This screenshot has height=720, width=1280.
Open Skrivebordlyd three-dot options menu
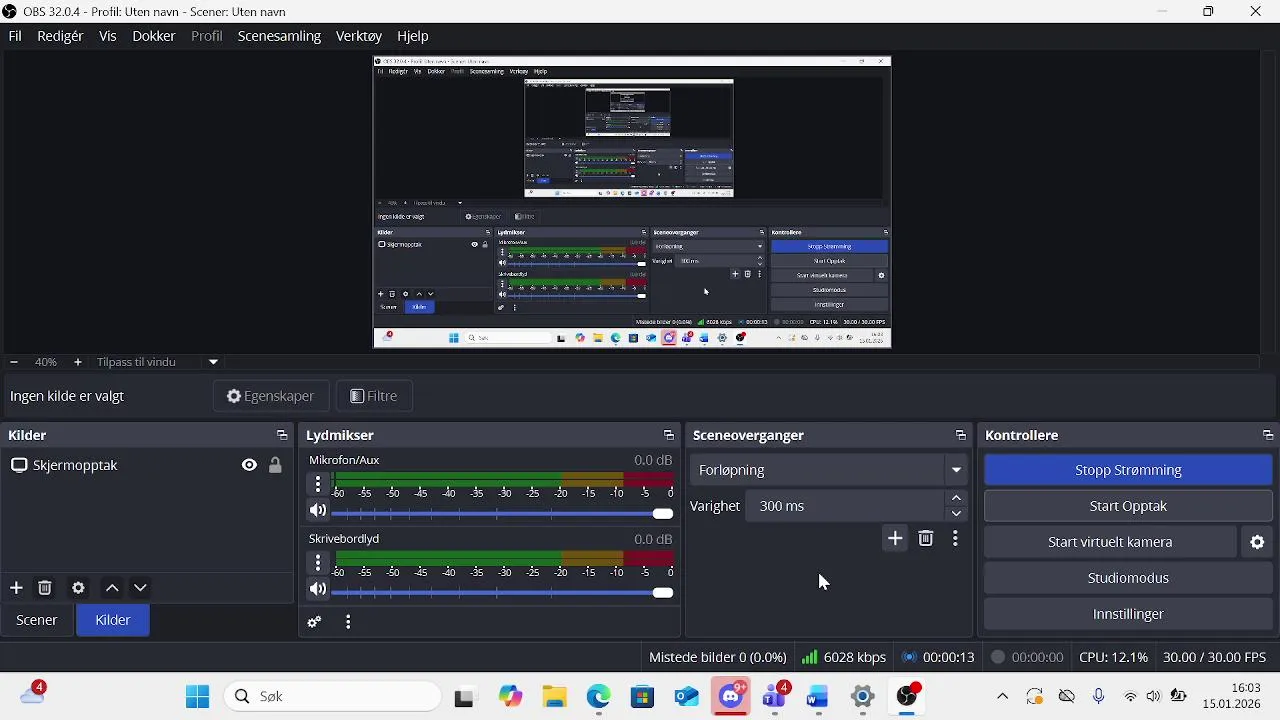tap(318, 563)
